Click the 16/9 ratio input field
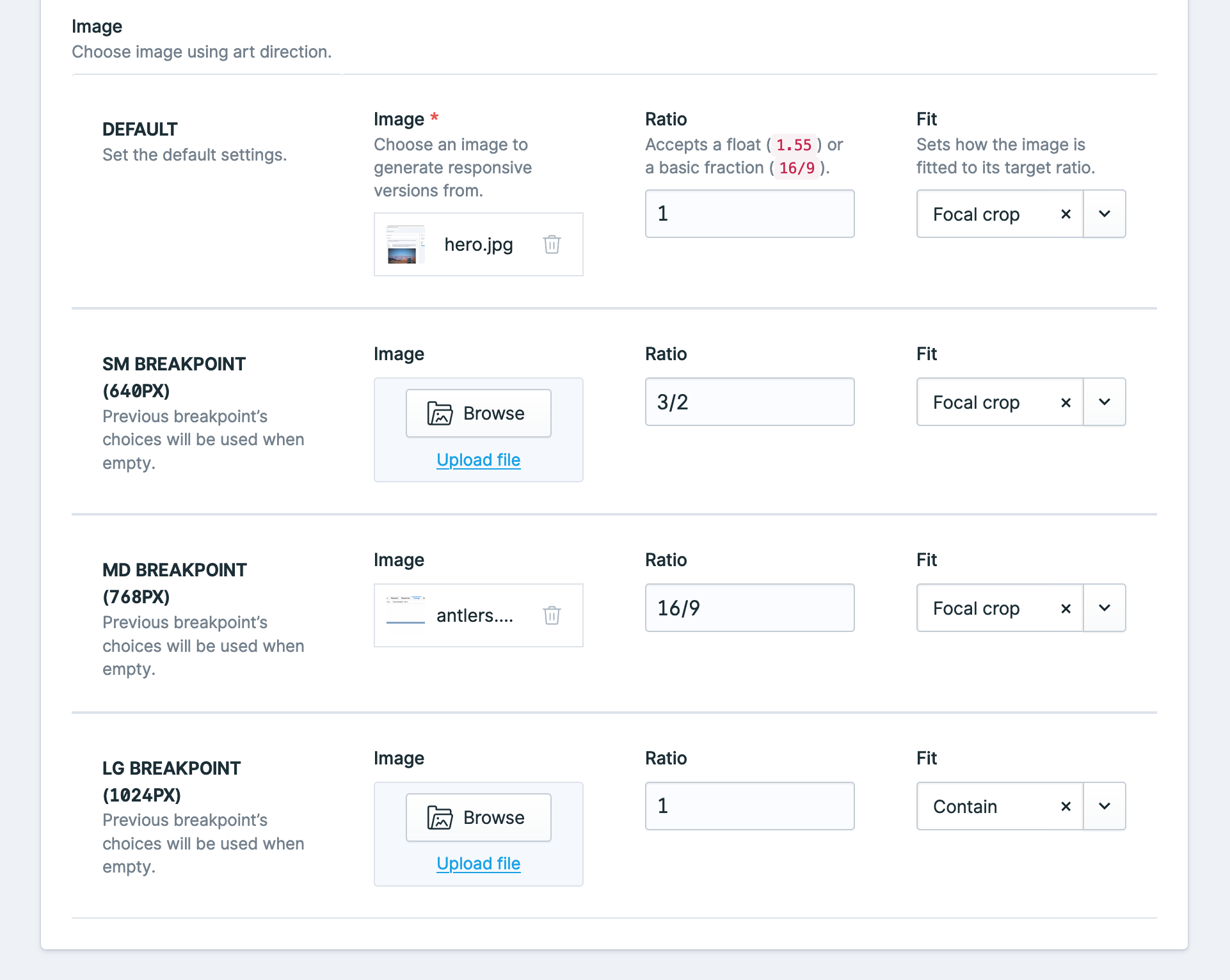Viewport: 1230px width, 980px height. click(x=749, y=608)
